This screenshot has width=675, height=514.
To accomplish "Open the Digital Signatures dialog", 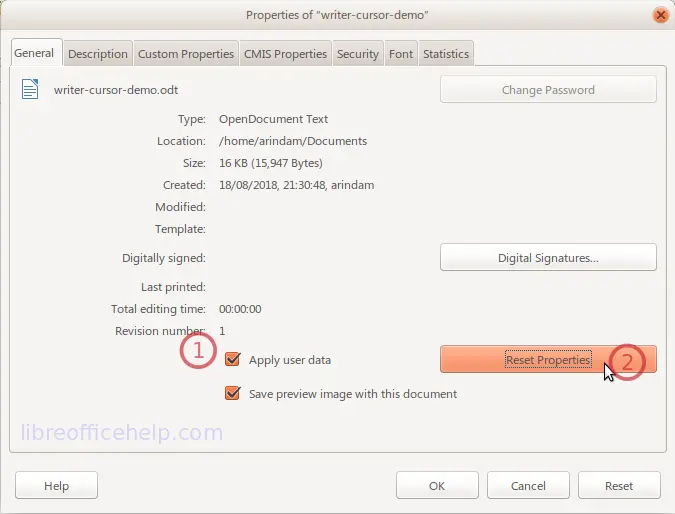I will pos(548,258).
